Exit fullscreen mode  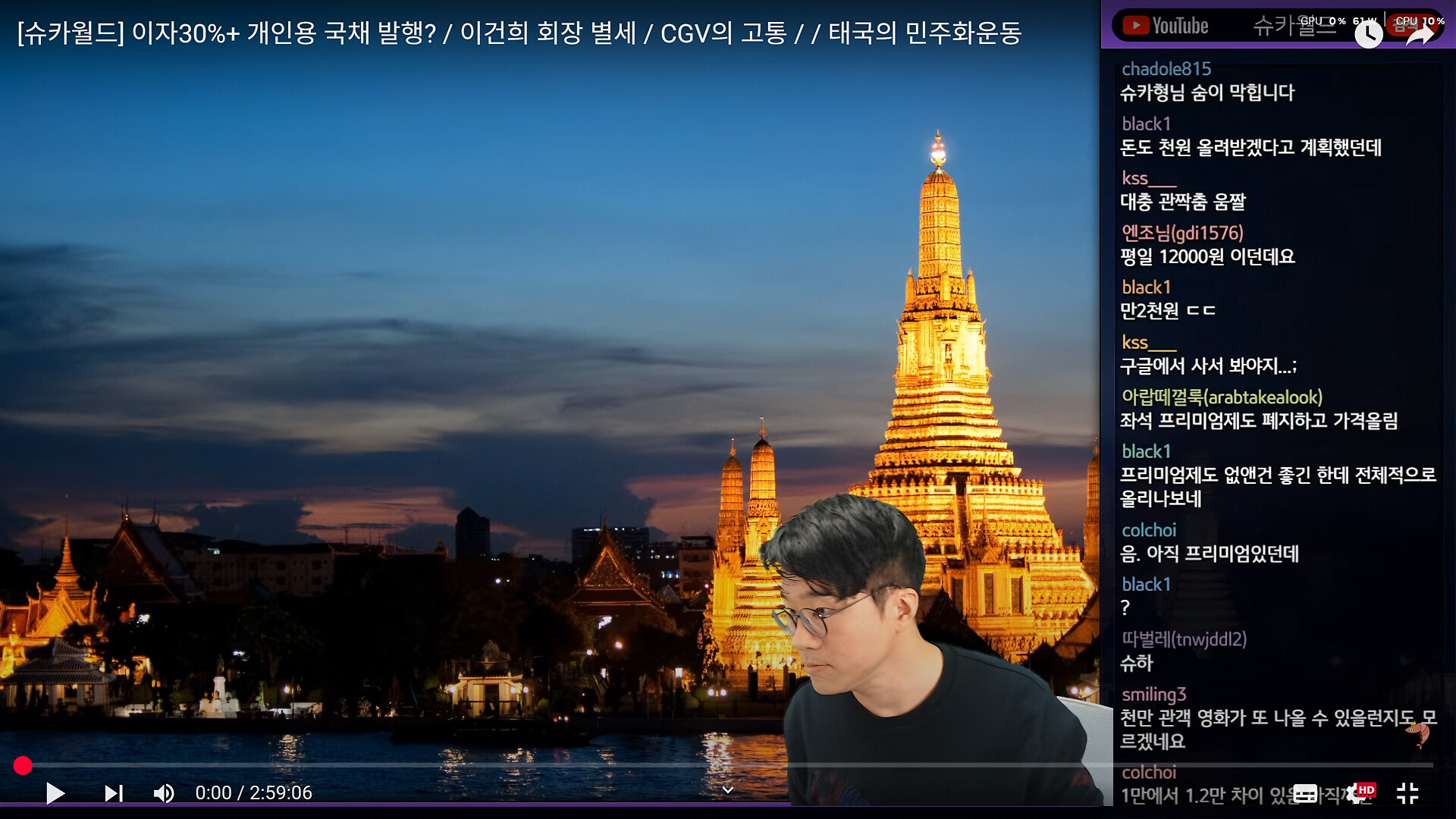click(1407, 793)
